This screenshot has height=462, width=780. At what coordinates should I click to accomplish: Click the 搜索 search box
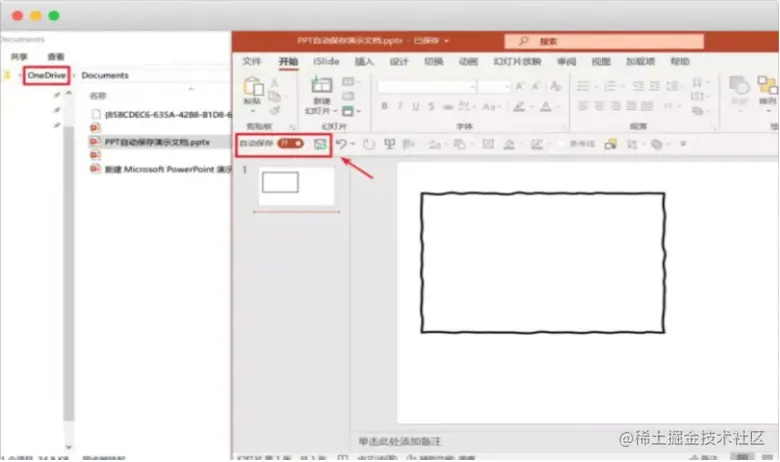[x=604, y=41]
